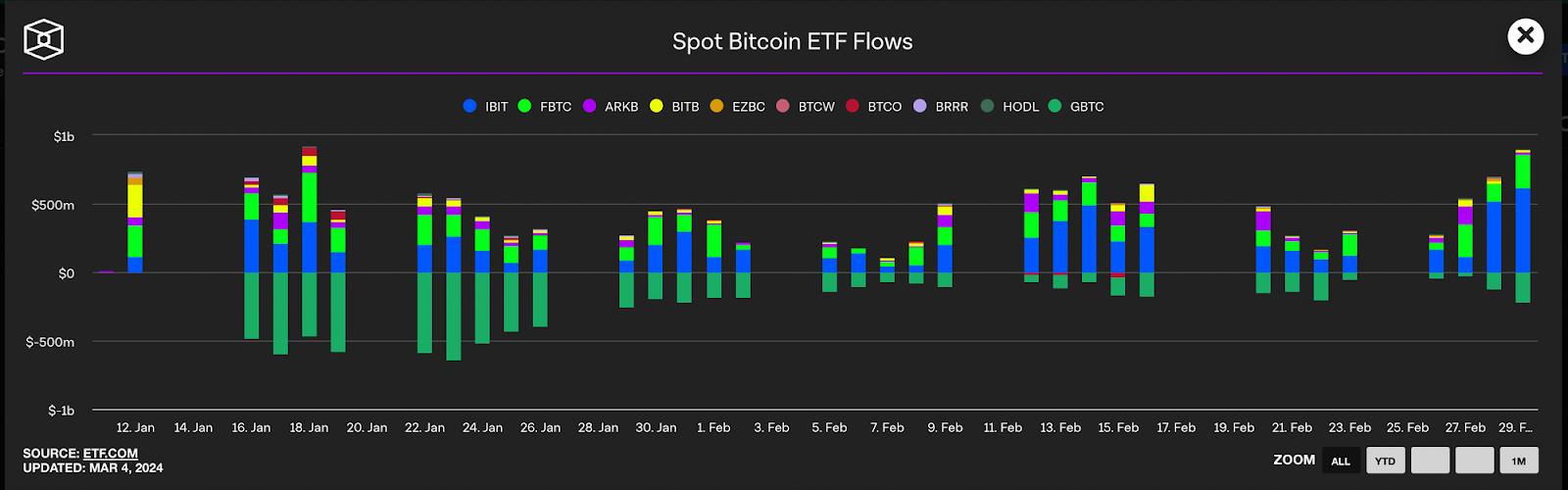The width and height of the screenshot is (1568, 490).
Task: Toggle FBTC series in the legend
Action: coord(545,106)
